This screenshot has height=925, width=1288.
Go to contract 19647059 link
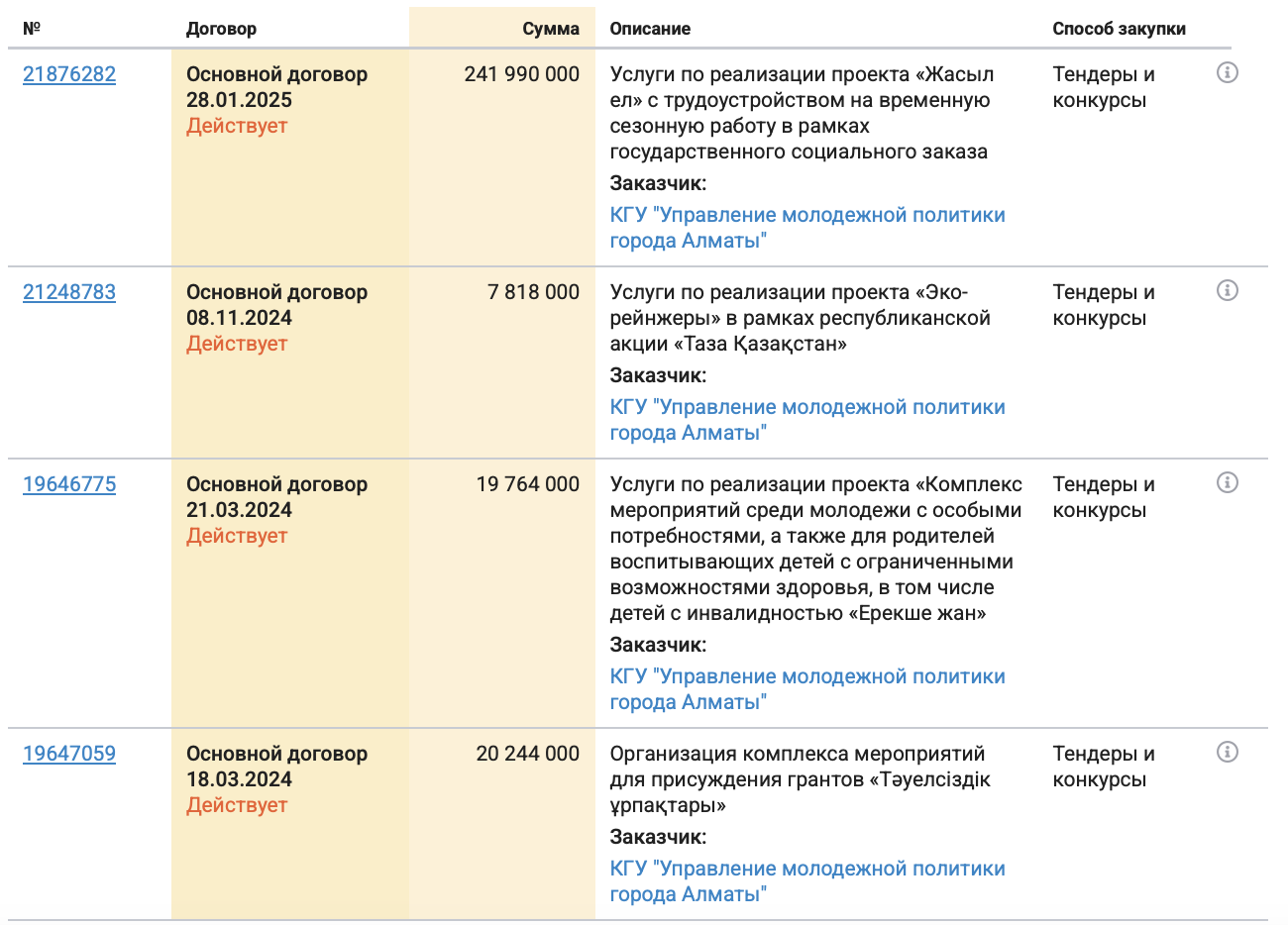[69, 754]
